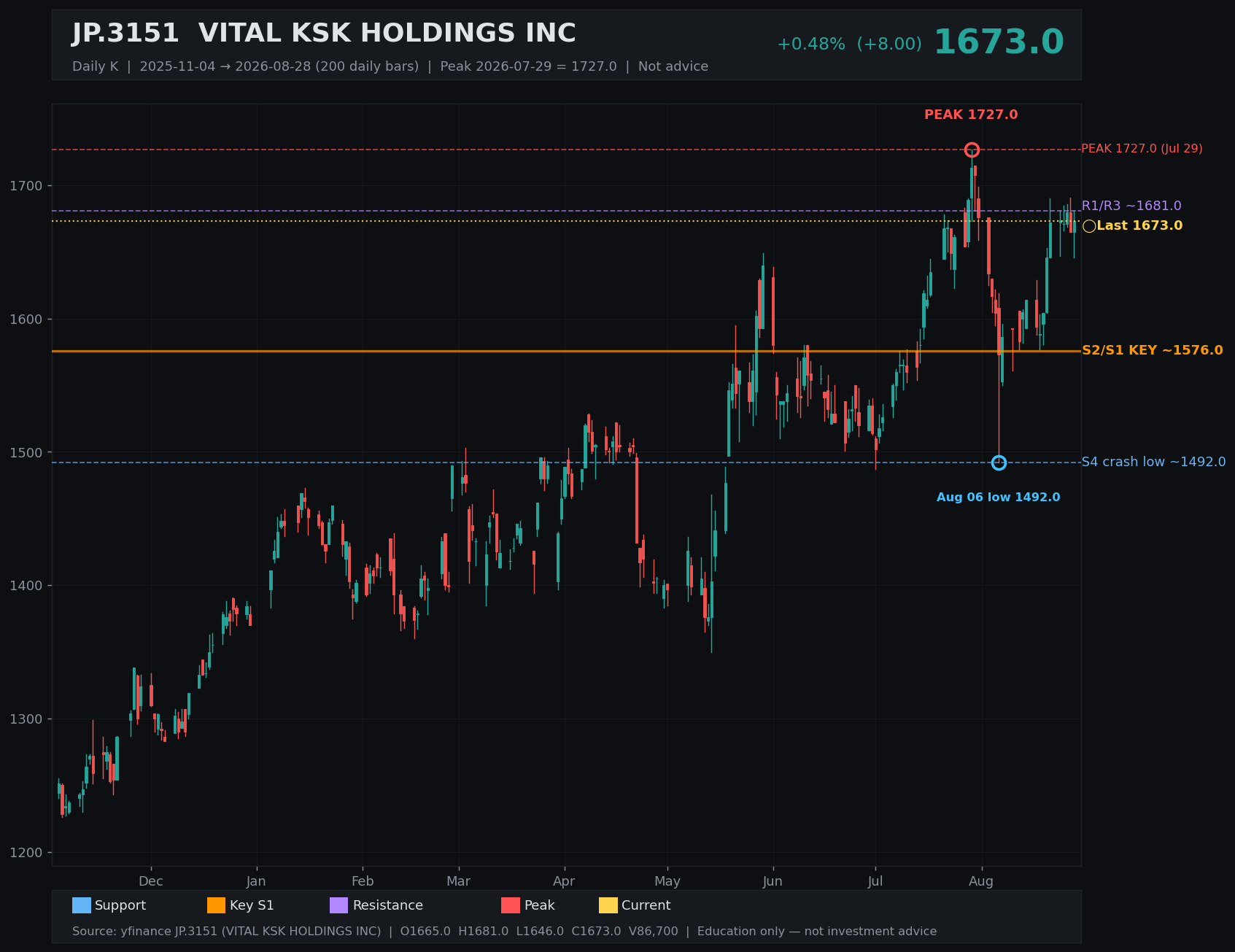Click the "S2/S1 KEY ~1576.0" label
The image size is (1235, 952).
point(1153,351)
